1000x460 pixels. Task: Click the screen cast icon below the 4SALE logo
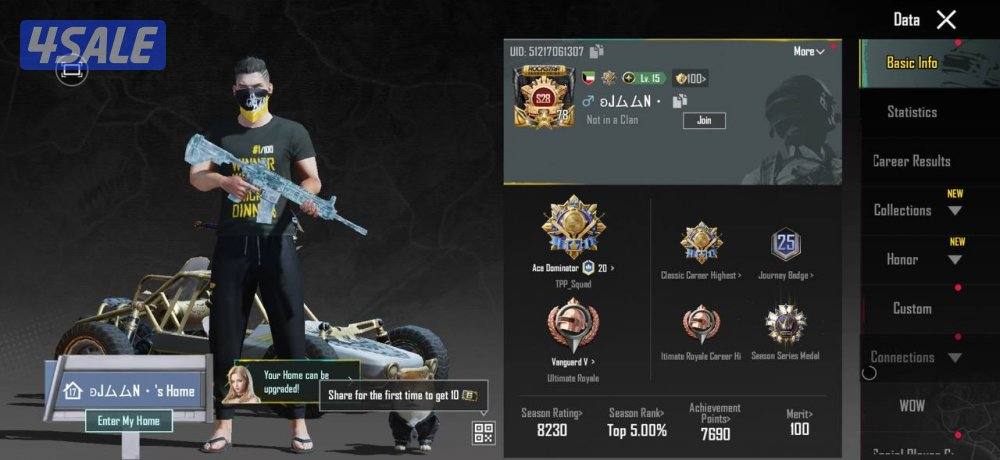(71, 69)
